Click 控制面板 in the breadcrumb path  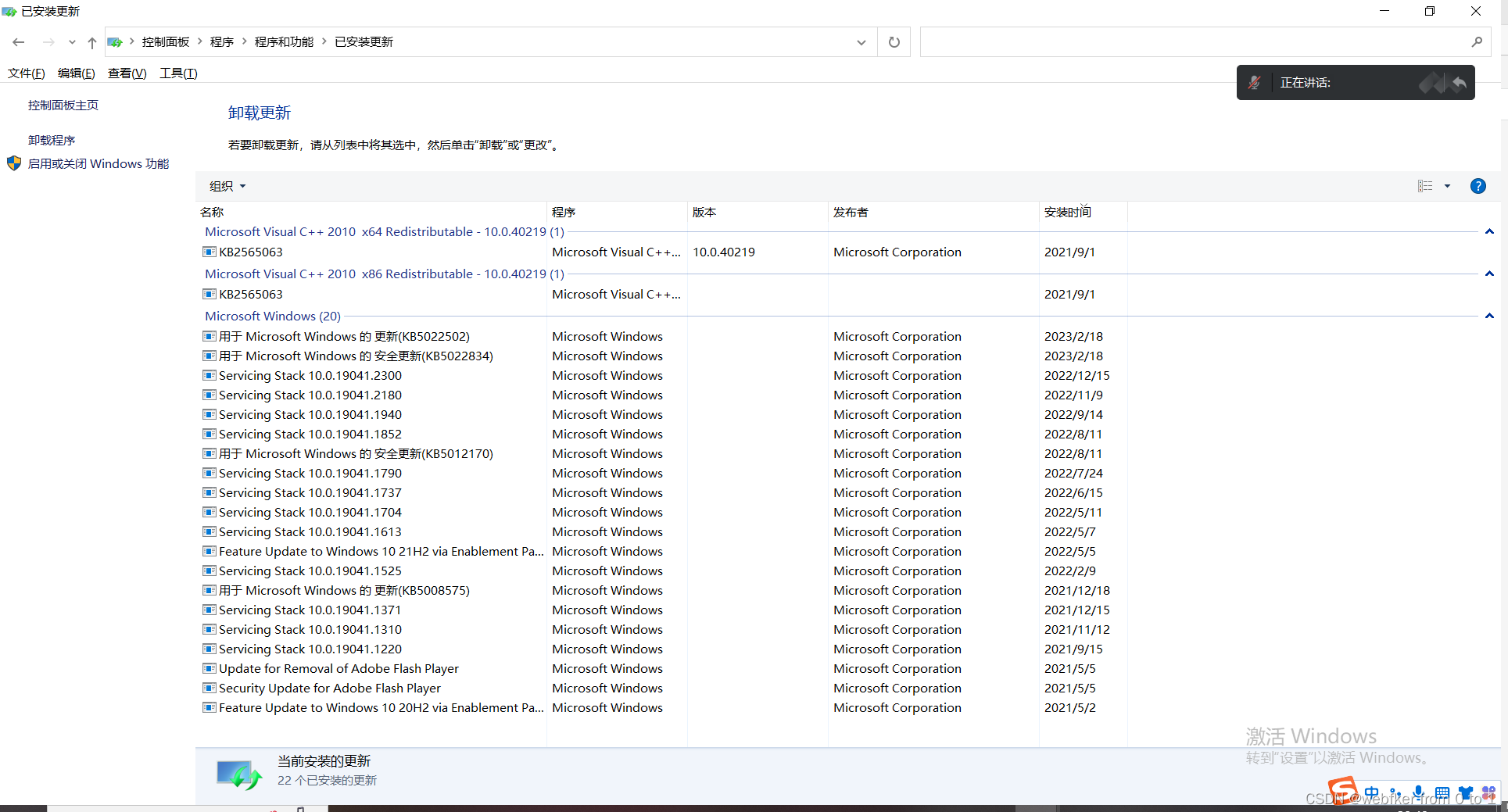pyautogui.click(x=166, y=42)
